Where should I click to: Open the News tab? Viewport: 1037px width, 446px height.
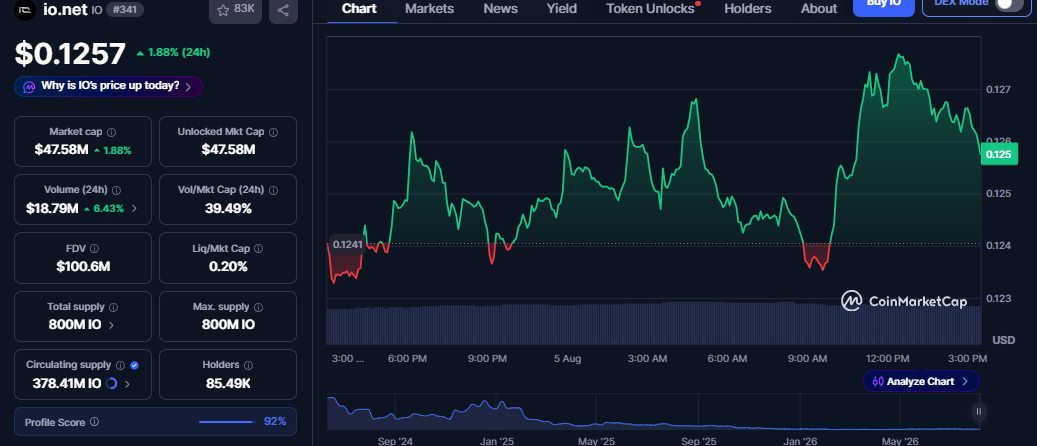coord(501,9)
